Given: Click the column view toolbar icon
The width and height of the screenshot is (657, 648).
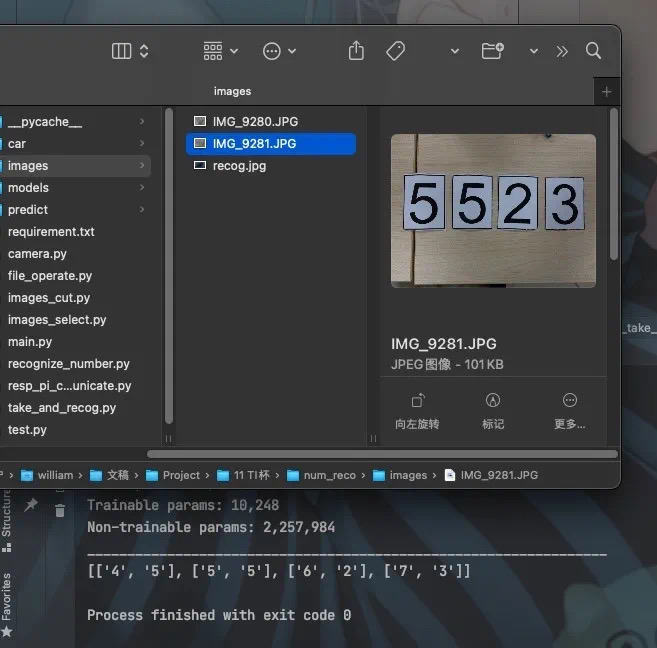Looking at the screenshot, I should [x=123, y=51].
